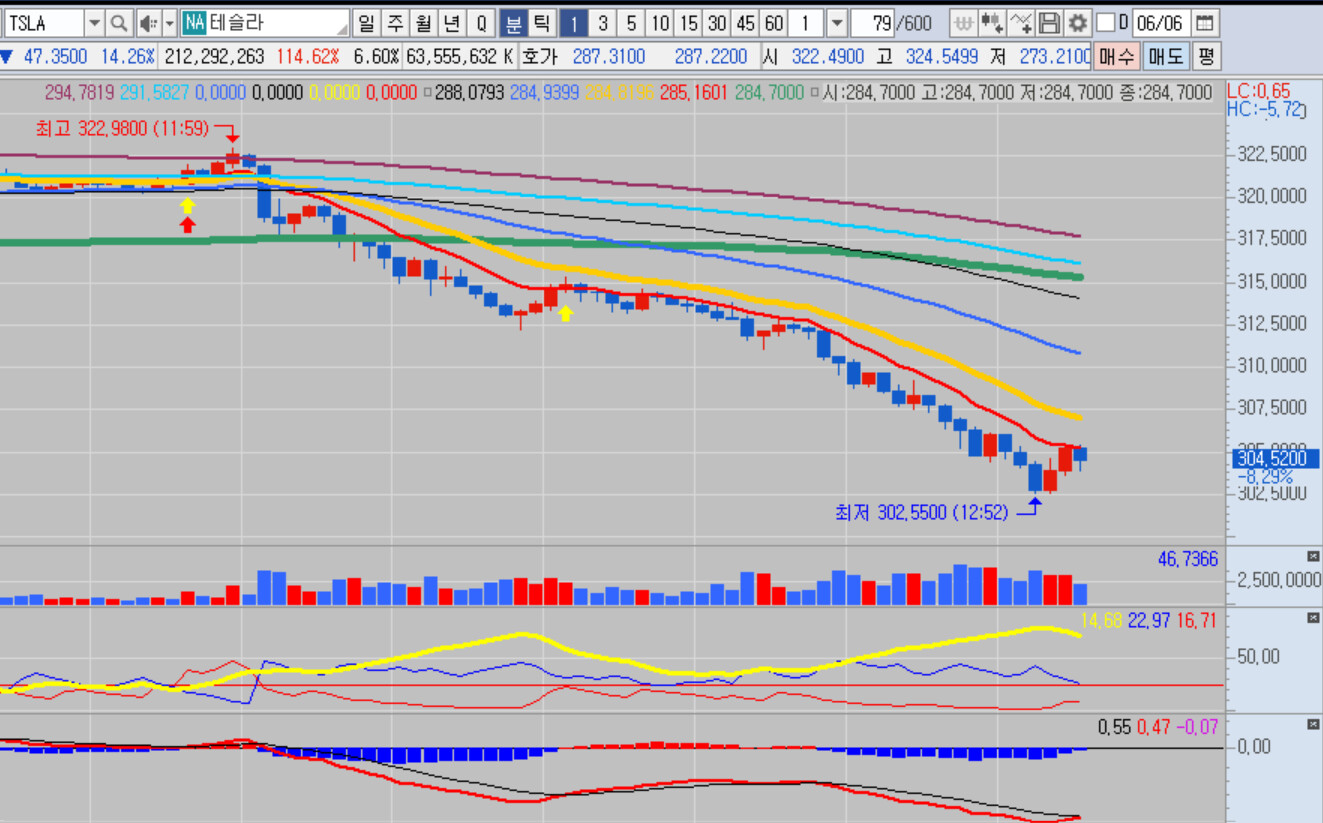Image resolution: width=1323 pixels, height=823 pixels.
Task: Select the 60-minute interval button
Action: pos(773,23)
